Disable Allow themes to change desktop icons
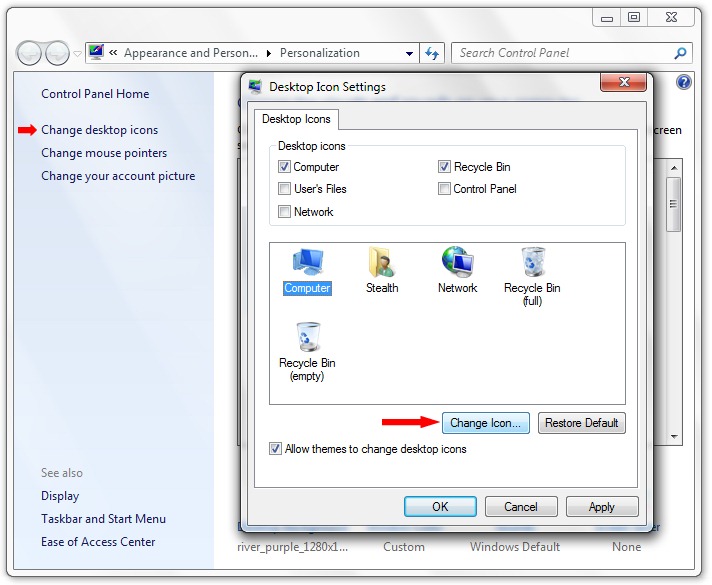This screenshot has width=712, height=585. (276, 449)
